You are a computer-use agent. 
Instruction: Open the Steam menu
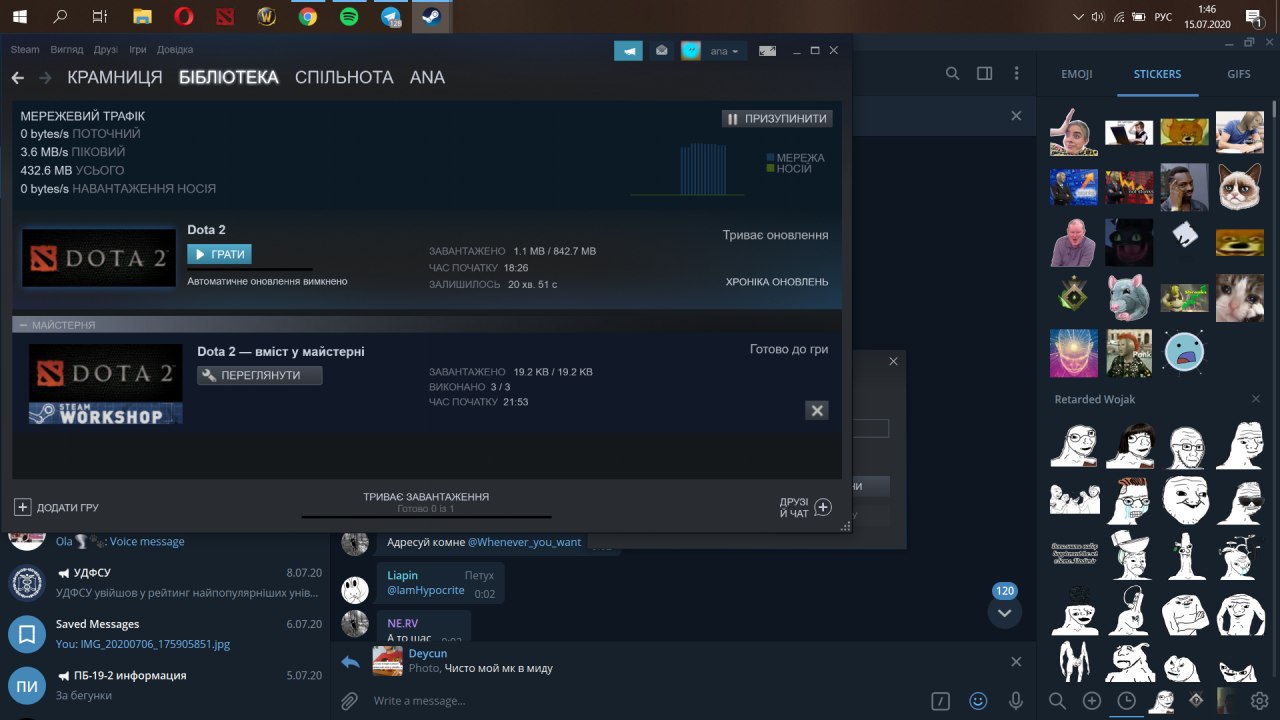pos(25,50)
